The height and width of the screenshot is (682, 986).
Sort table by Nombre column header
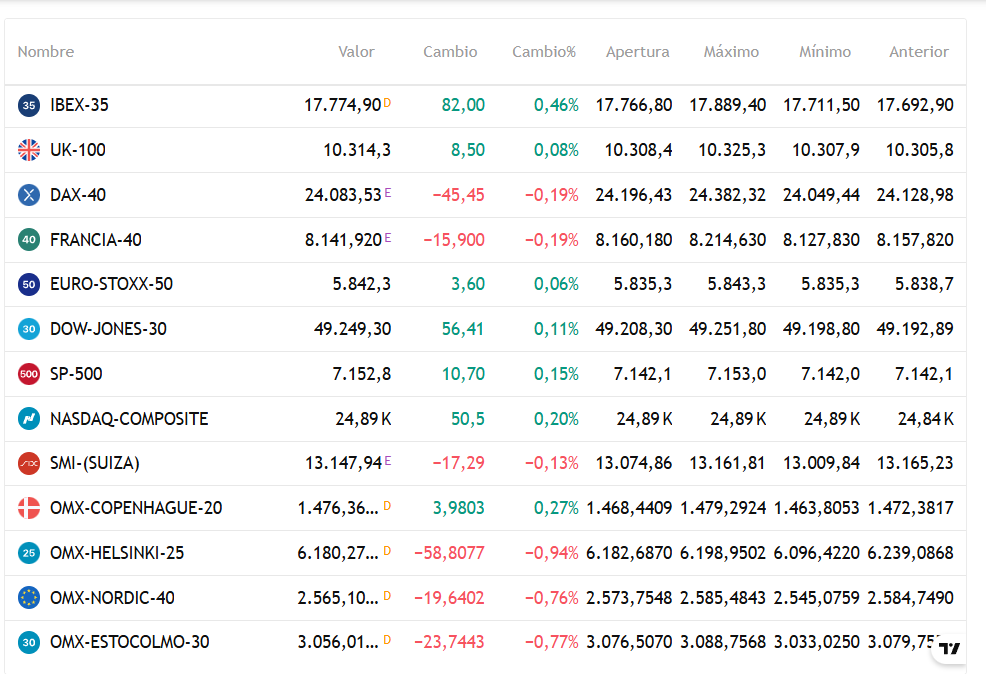pos(46,52)
